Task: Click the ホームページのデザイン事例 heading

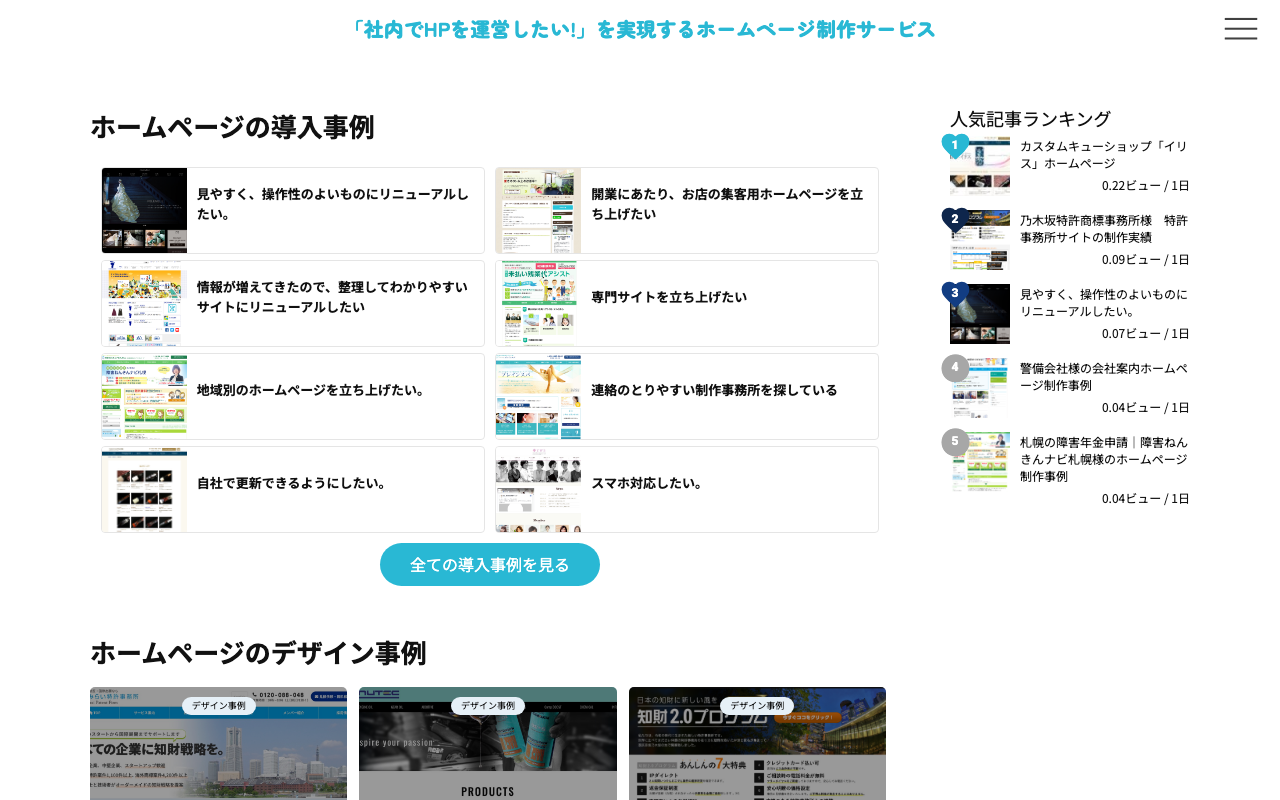Action: 258,653
